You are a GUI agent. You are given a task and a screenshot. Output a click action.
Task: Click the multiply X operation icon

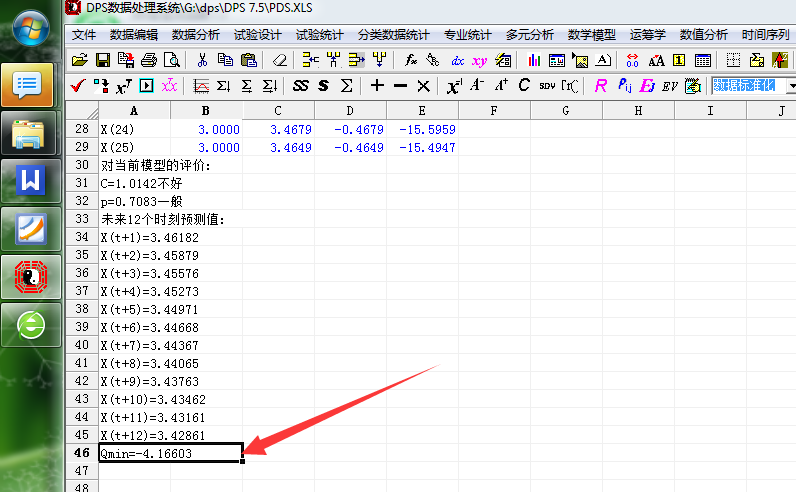coord(423,86)
